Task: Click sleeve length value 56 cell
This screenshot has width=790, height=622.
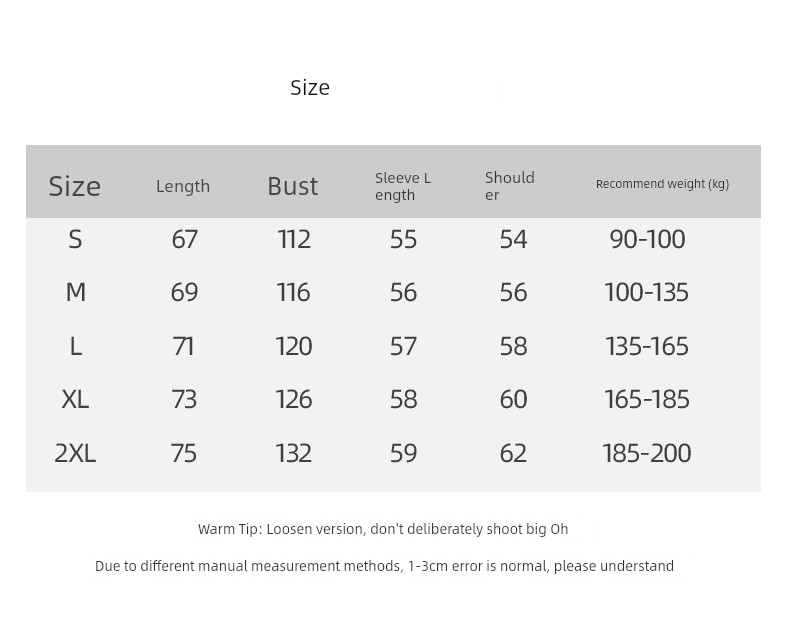Action: (x=403, y=292)
